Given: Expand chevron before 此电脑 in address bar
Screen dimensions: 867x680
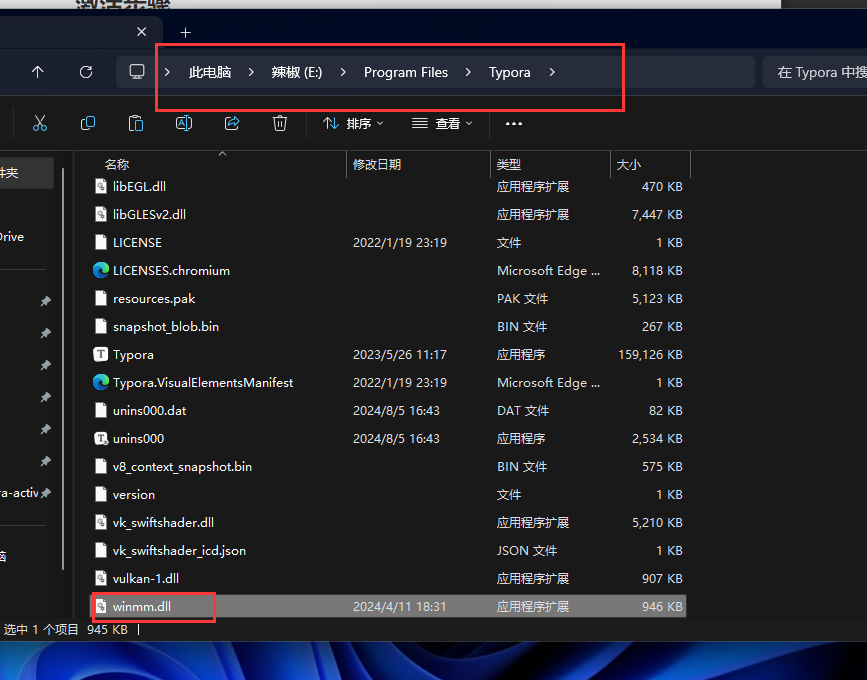Looking at the screenshot, I should [167, 72].
